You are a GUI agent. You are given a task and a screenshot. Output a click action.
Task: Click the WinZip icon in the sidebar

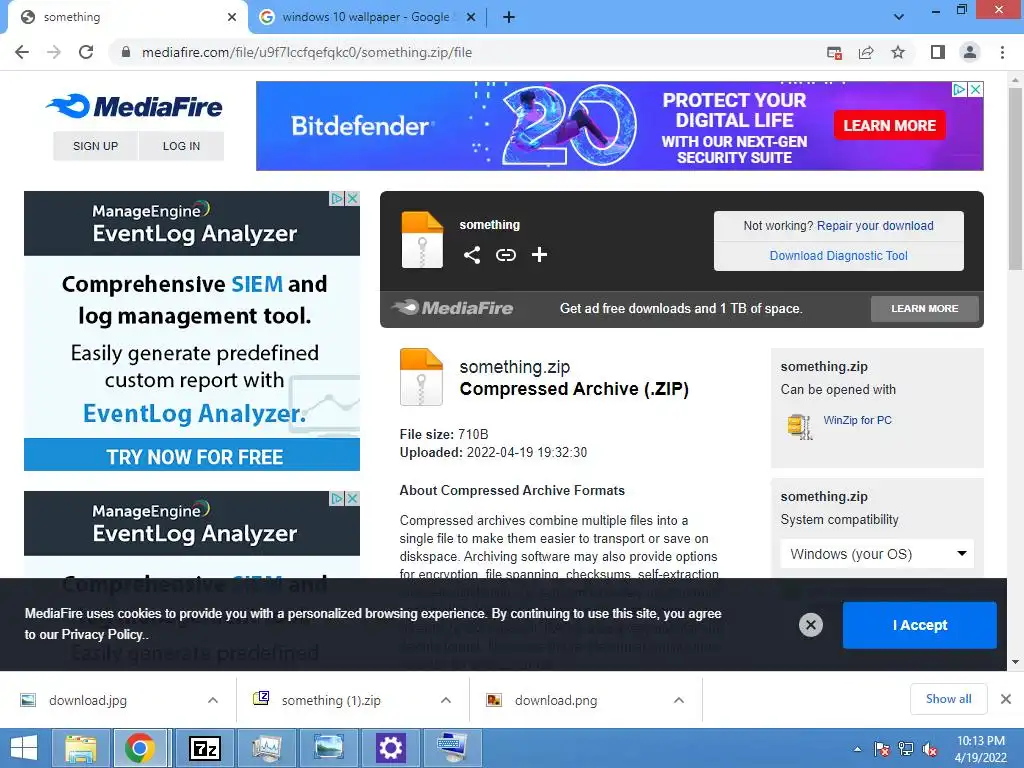click(x=799, y=426)
